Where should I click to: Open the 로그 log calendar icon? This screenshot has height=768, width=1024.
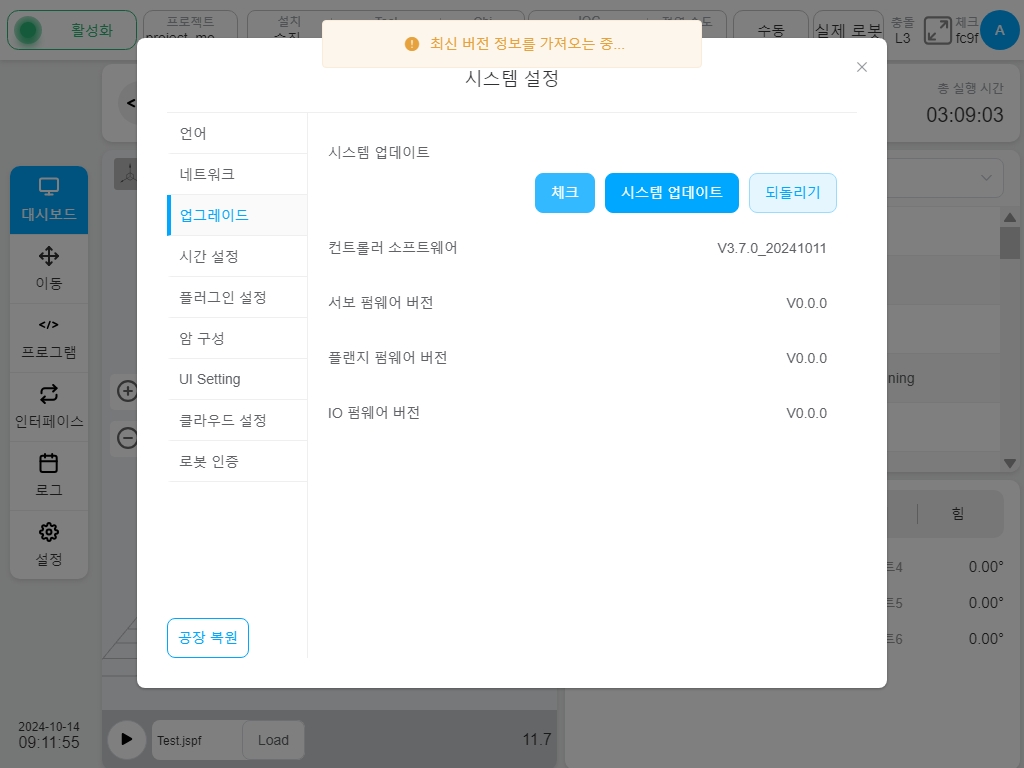coord(49,476)
